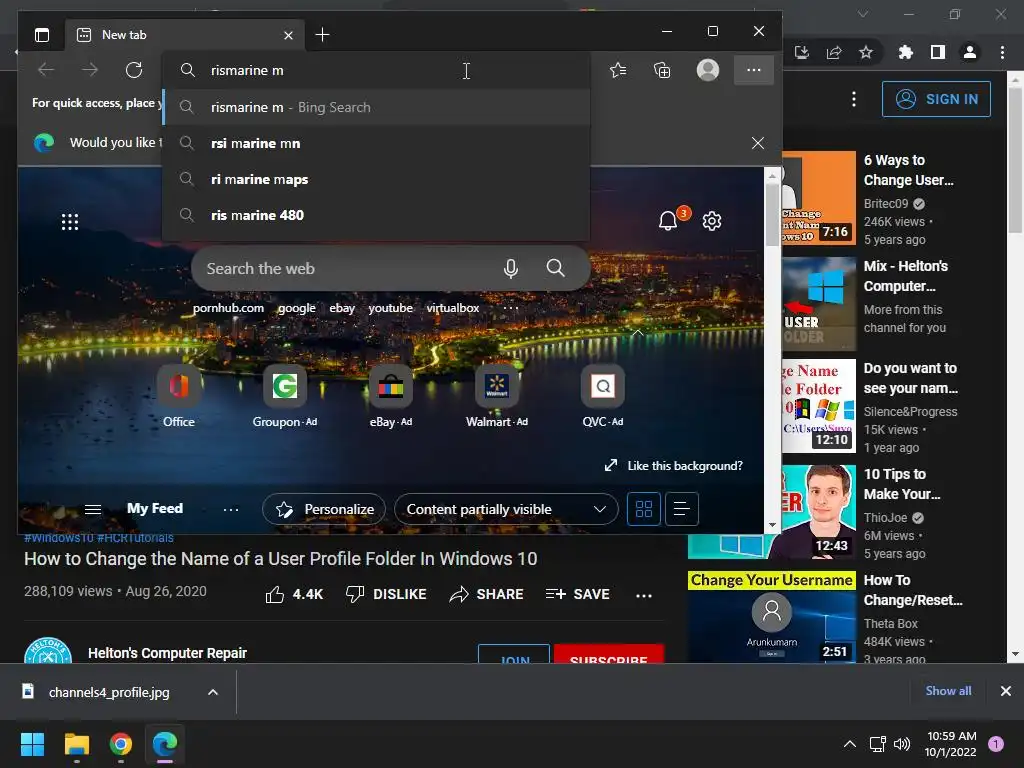Bookmark the page with Chrome star icon
This screenshot has height=768, width=1024.
tap(866, 52)
